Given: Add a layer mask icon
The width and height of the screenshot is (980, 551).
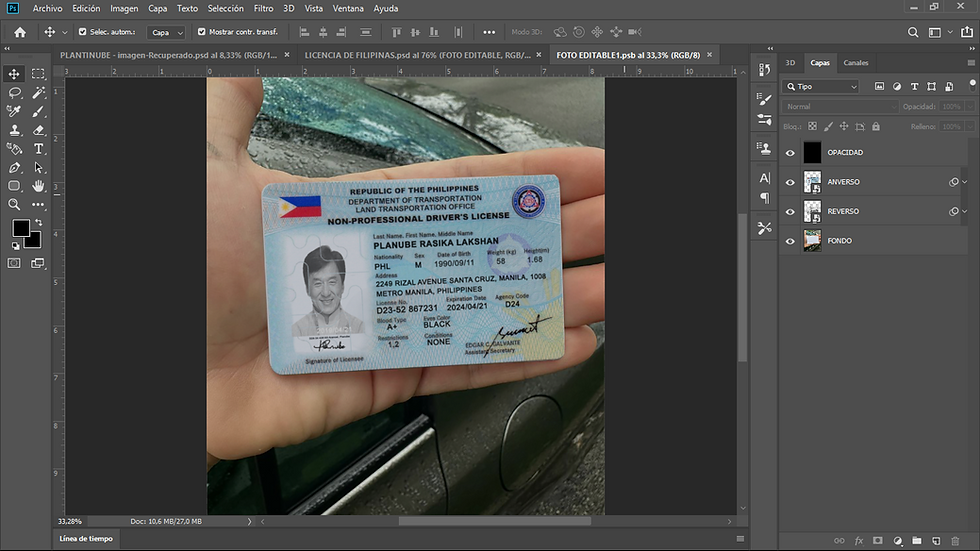Looking at the screenshot, I should pyautogui.click(x=878, y=540).
